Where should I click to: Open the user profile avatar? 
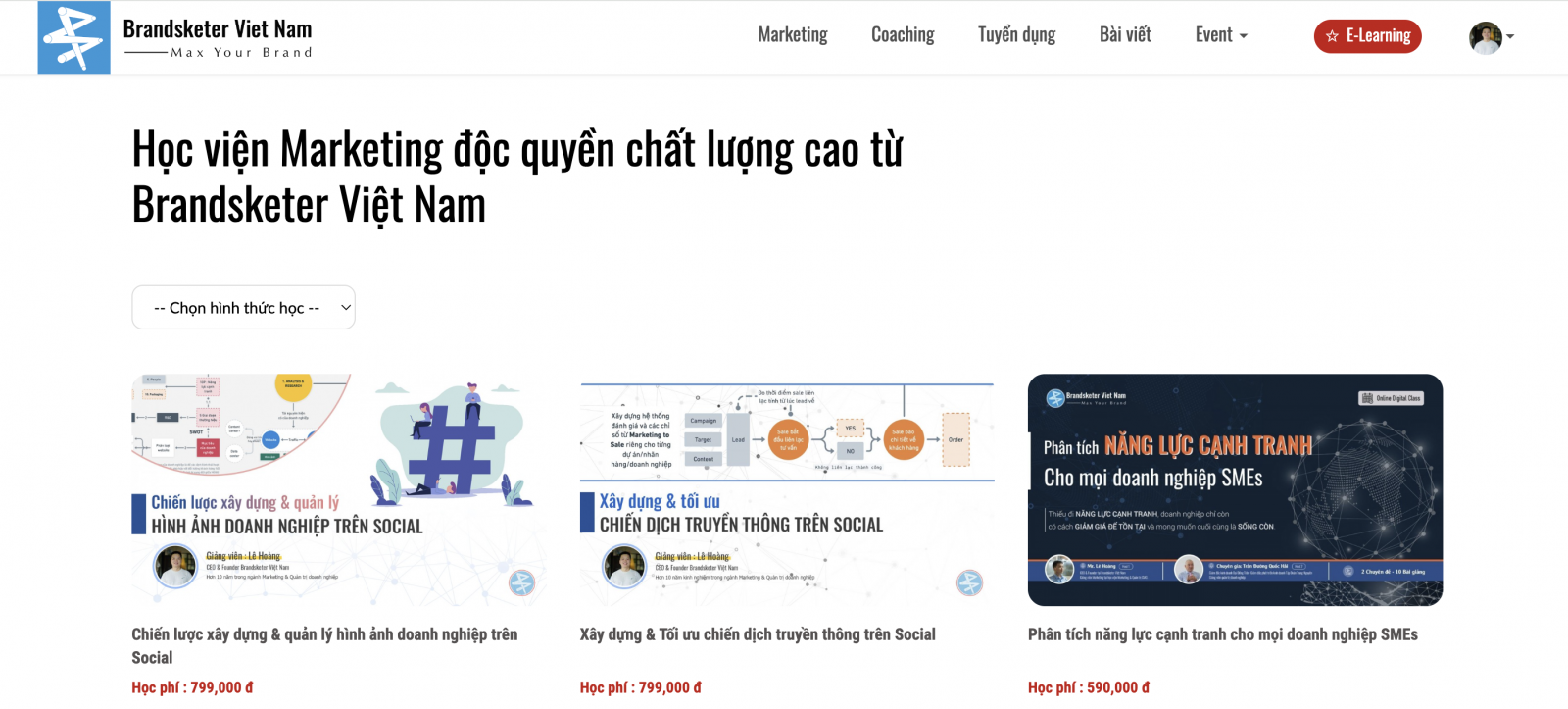(x=1486, y=37)
